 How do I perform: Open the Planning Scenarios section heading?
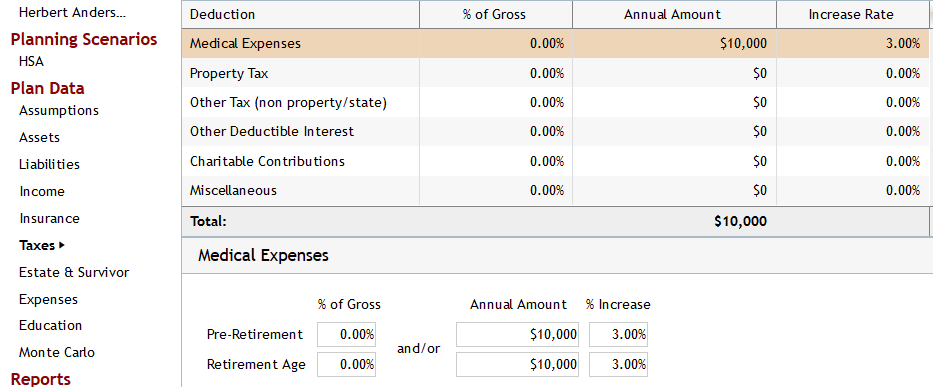(84, 39)
